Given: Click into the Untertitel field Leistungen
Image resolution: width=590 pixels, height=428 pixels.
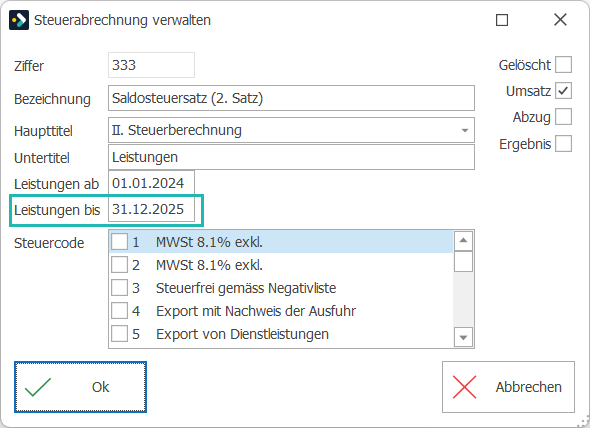Looking at the screenshot, I should [291, 157].
